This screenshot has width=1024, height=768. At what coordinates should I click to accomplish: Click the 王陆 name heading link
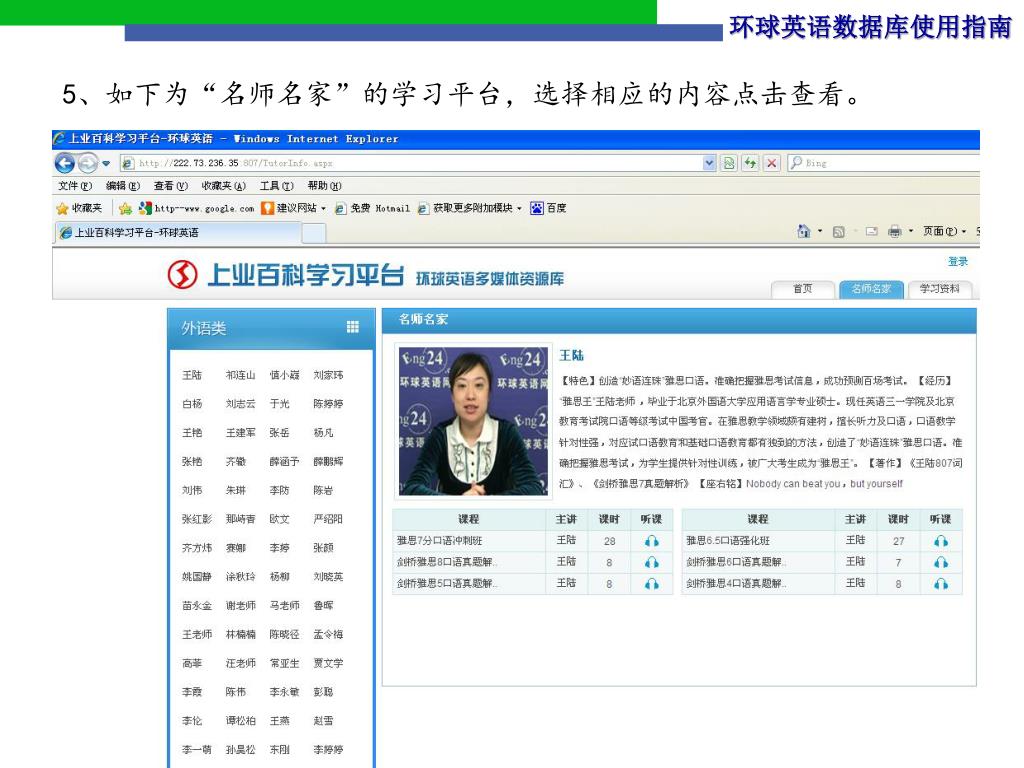[571, 355]
